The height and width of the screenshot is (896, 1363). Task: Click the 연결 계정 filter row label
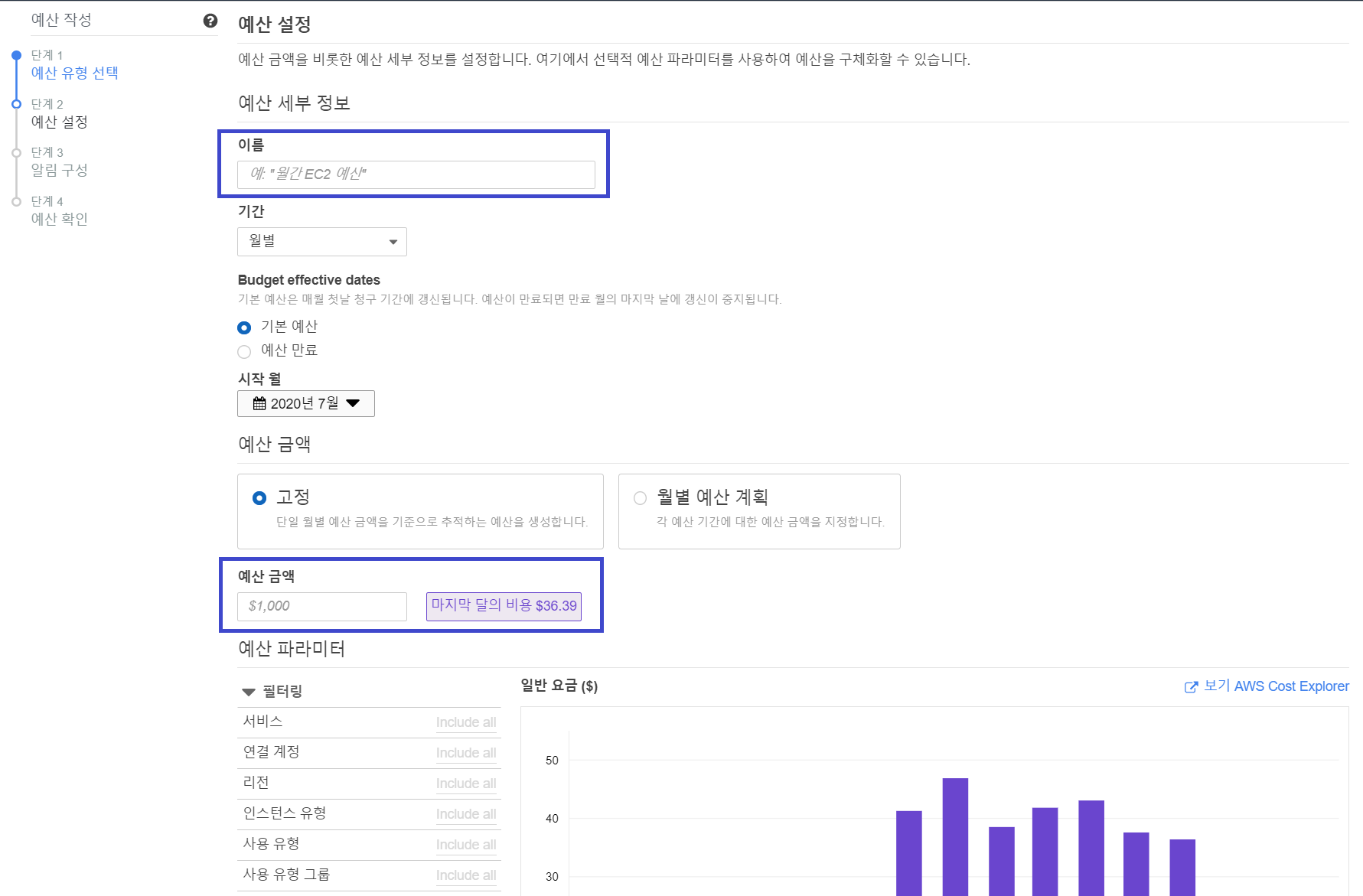click(x=271, y=751)
